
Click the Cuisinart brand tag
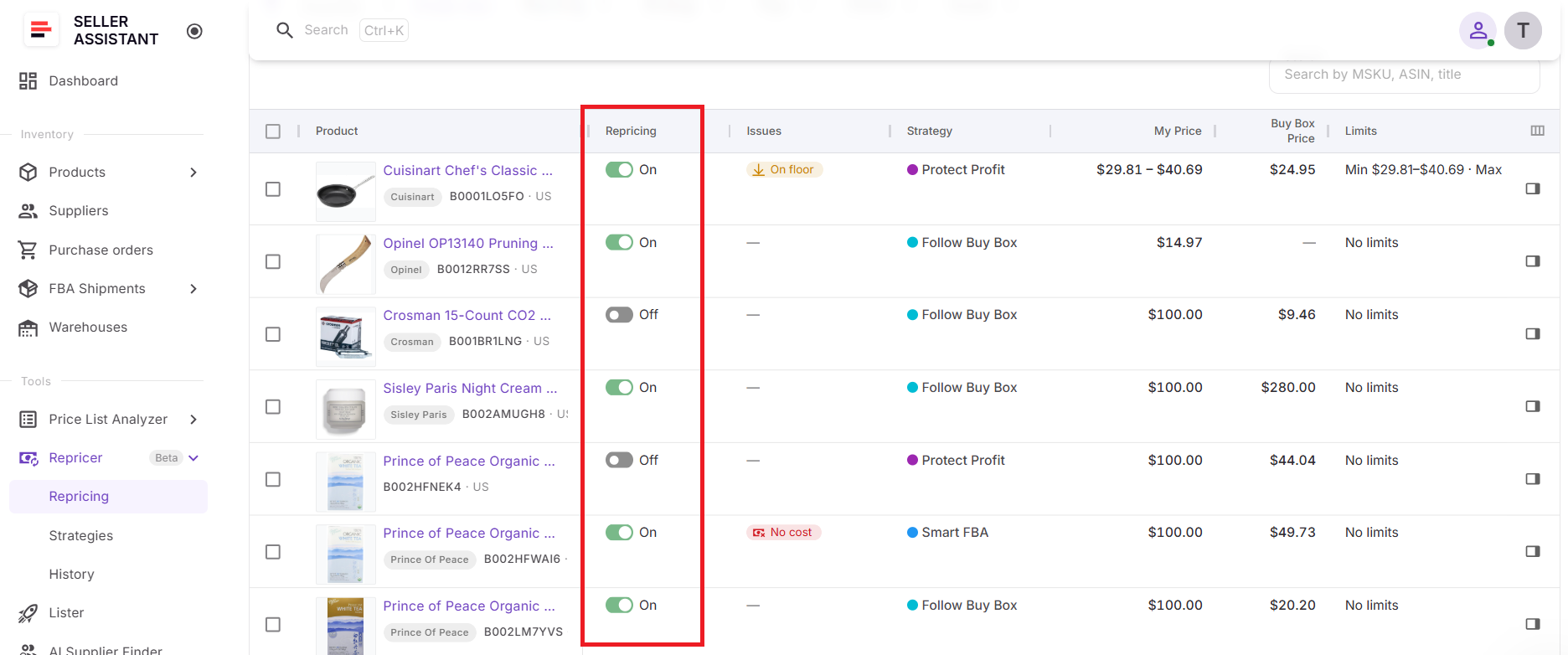(x=412, y=197)
